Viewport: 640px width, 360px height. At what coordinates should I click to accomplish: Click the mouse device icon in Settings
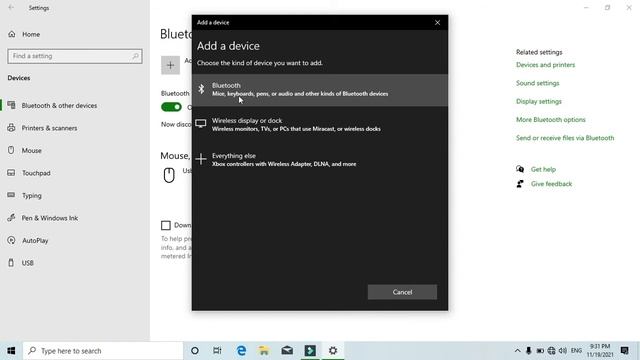point(169,175)
